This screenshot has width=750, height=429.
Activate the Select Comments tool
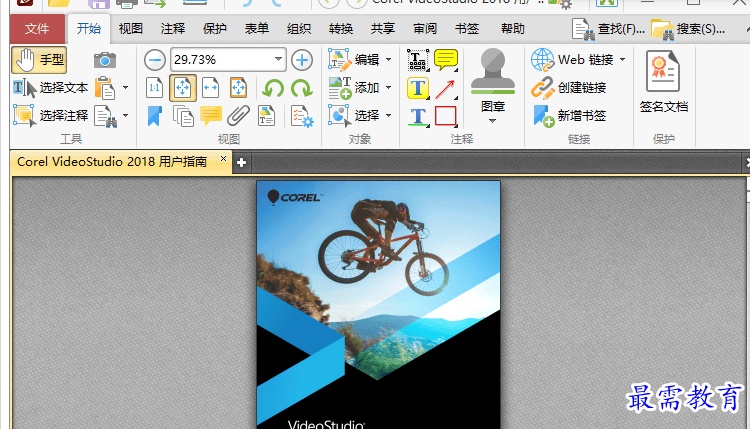click(x=50, y=116)
